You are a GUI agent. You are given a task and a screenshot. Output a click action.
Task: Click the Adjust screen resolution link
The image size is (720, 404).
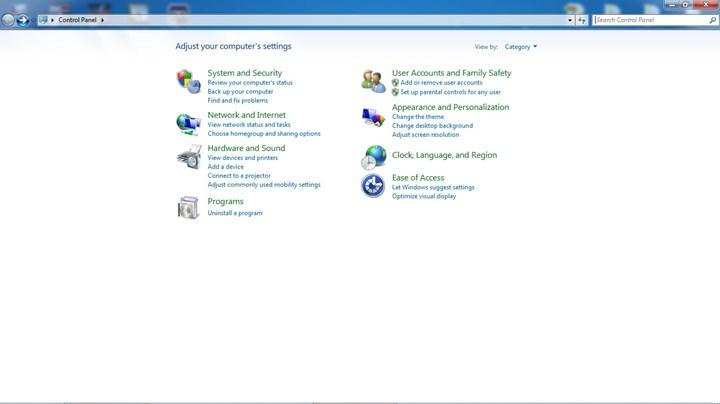point(425,135)
